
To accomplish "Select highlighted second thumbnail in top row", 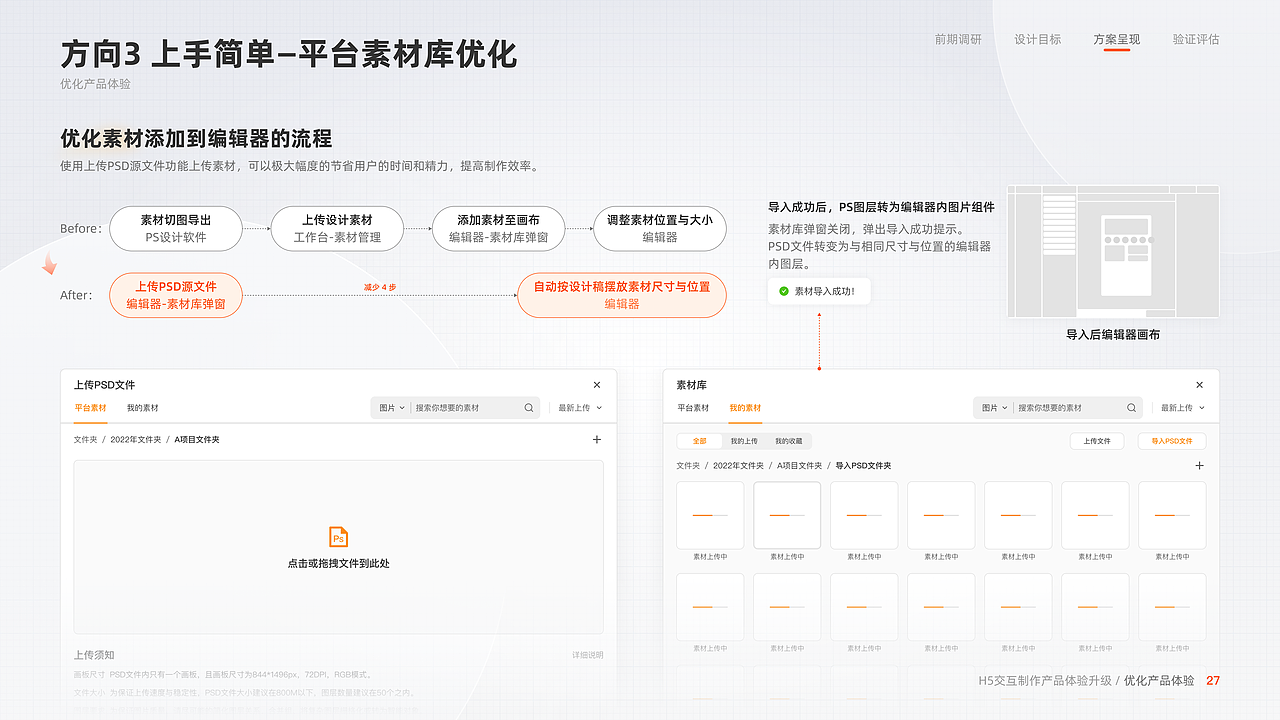I will tap(787, 515).
